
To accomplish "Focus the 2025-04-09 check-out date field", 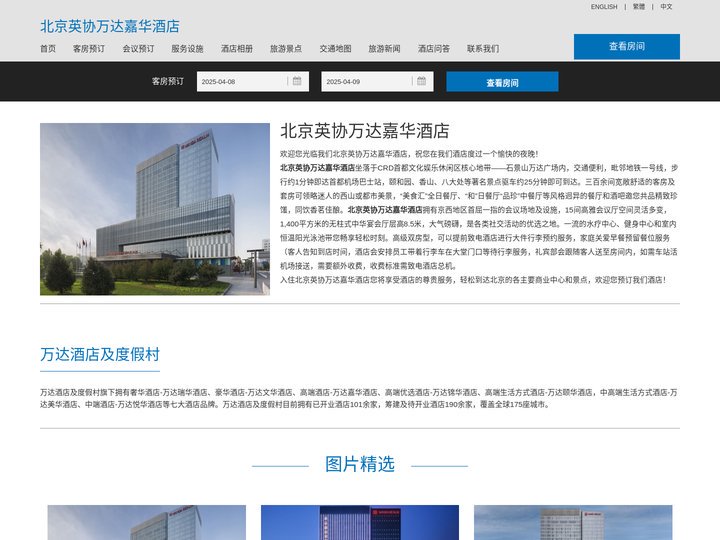I will coord(377,82).
